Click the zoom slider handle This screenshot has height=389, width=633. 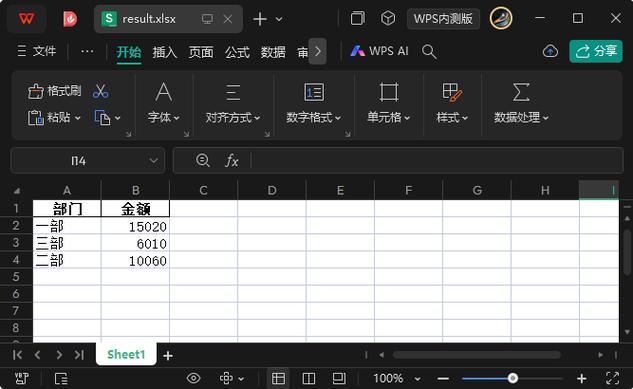point(513,378)
